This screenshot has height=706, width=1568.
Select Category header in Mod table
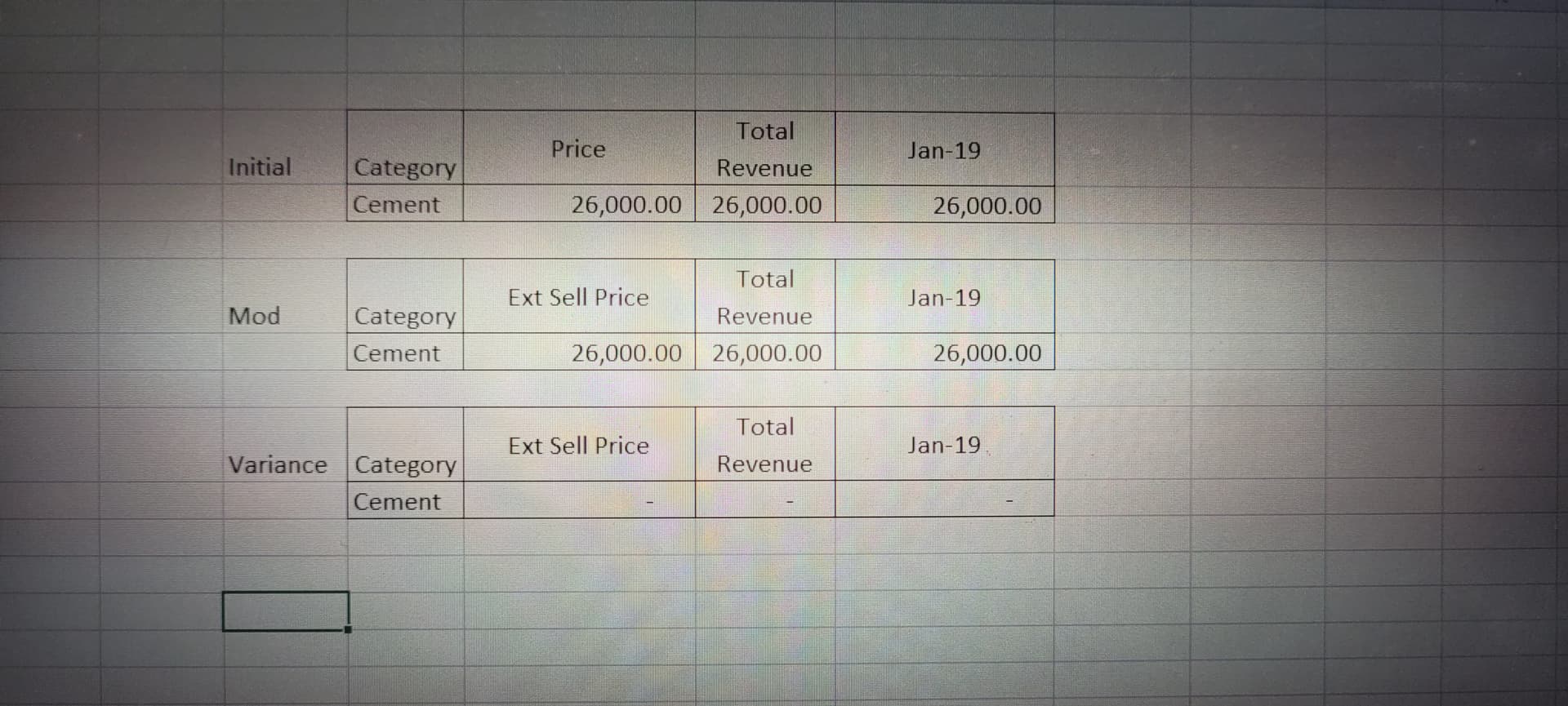(x=405, y=315)
